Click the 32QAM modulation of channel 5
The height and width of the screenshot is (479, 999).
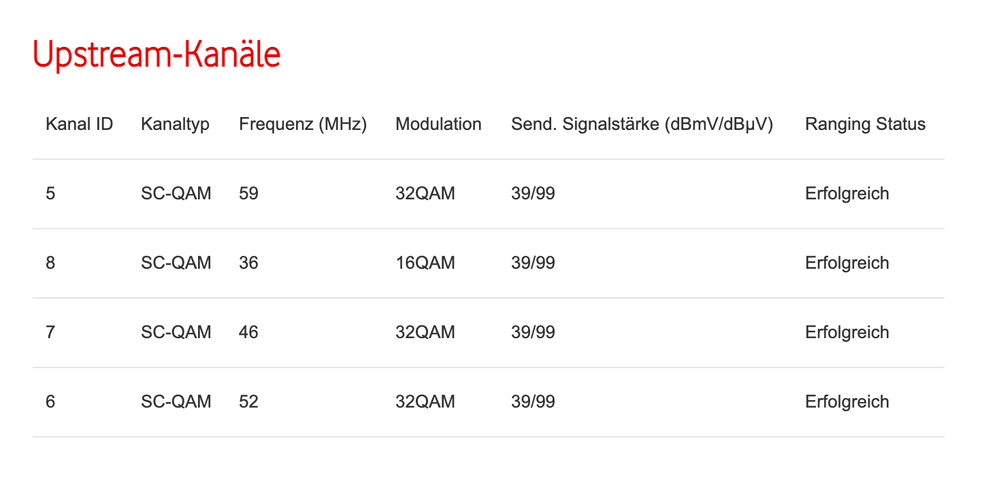point(425,194)
